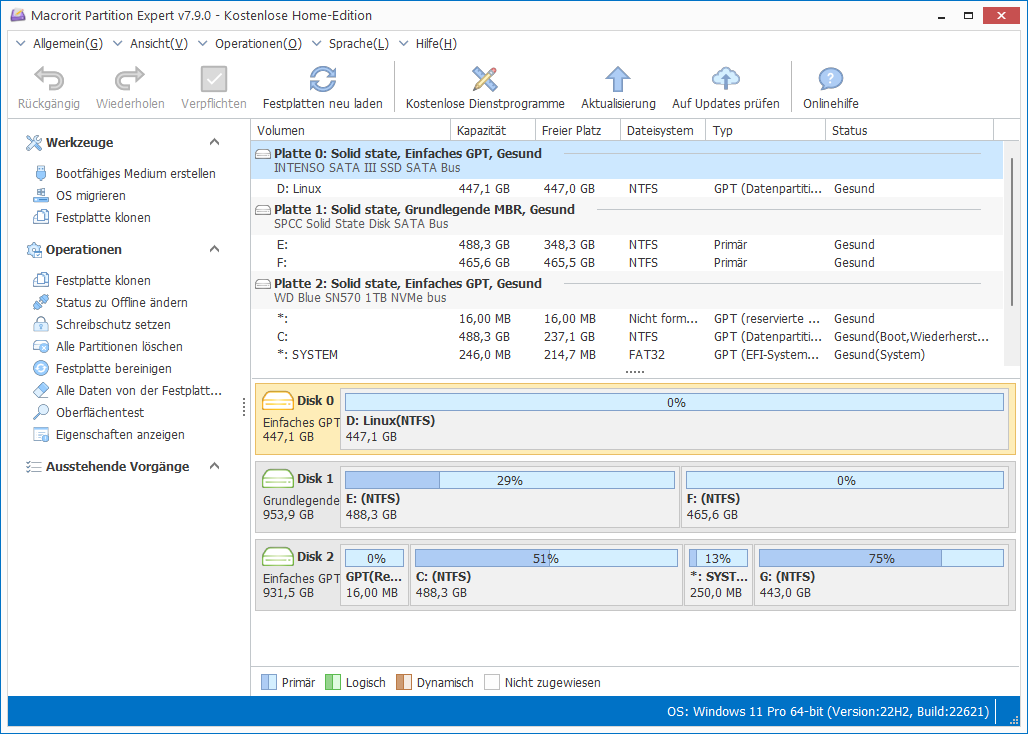
Task: Open Kostenlose Dienstprogramme tools icon
Action: 485,79
